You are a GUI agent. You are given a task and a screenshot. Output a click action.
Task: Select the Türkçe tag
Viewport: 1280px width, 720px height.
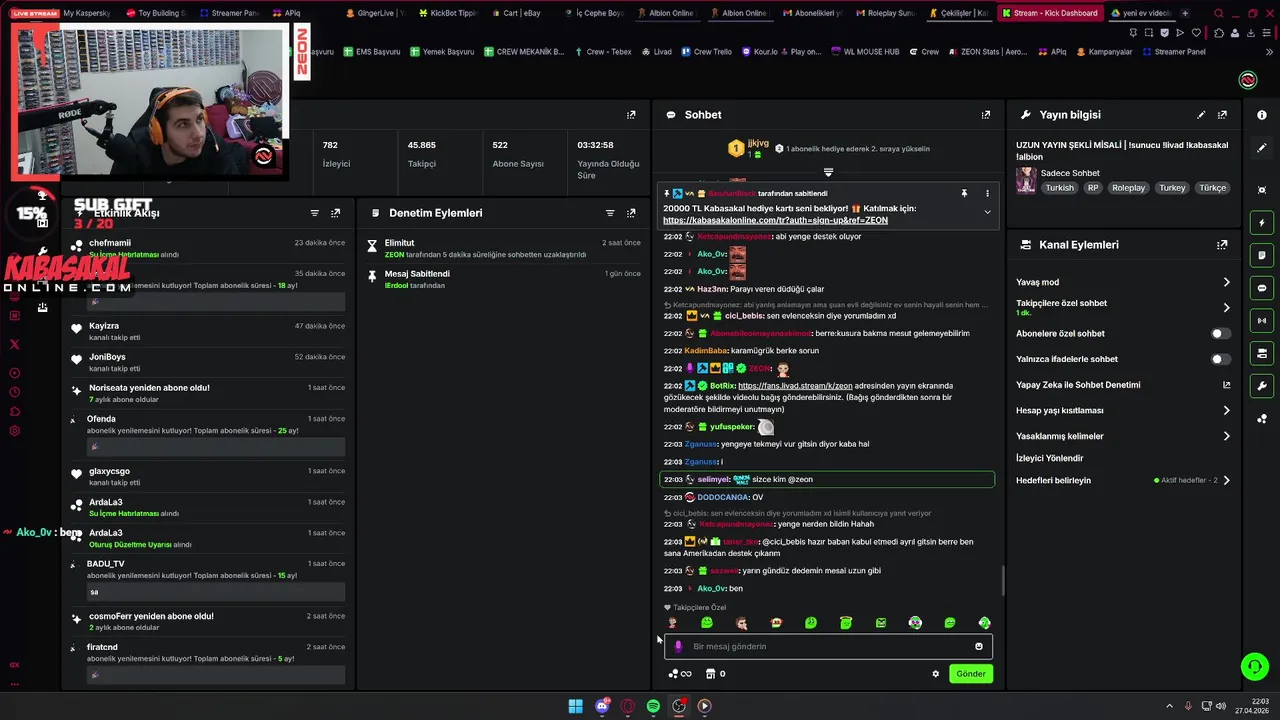[1212, 188]
